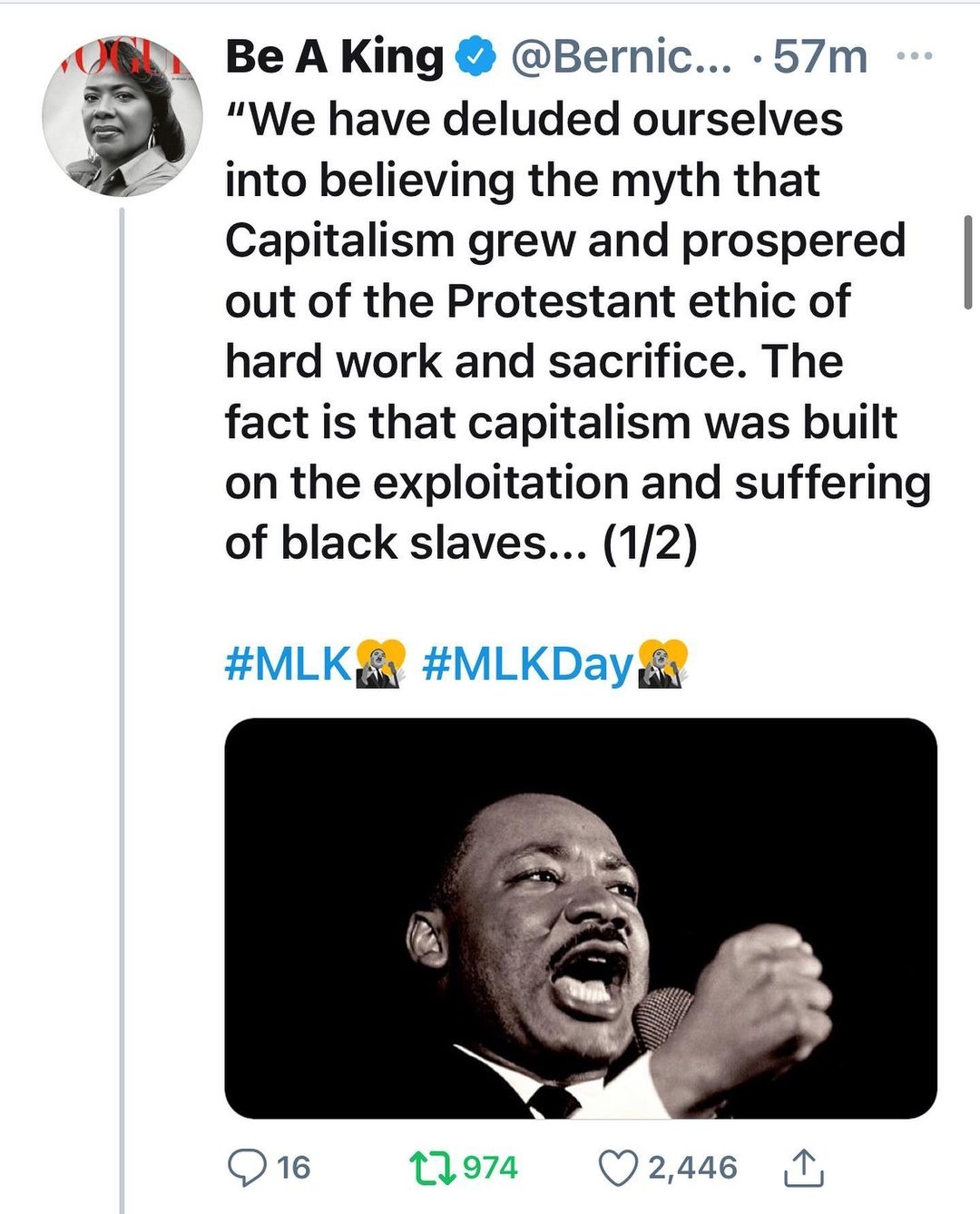Tap the reply speech bubble icon
This screenshot has height=1214, width=980.
click(246, 1168)
